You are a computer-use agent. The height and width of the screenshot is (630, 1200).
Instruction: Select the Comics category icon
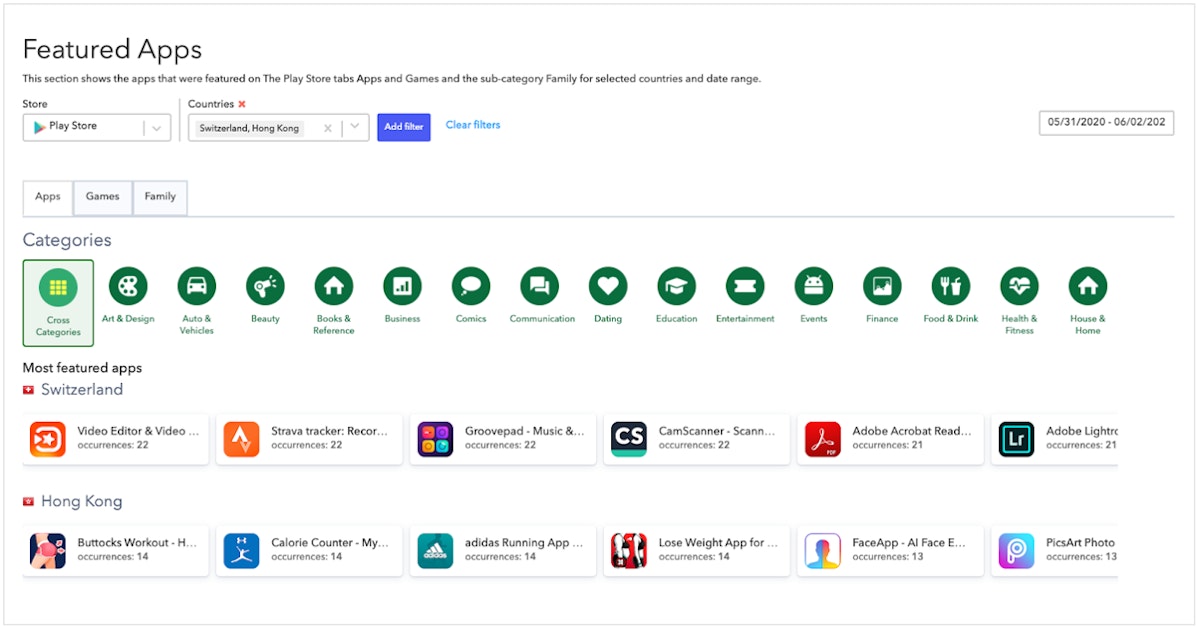[471, 287]
